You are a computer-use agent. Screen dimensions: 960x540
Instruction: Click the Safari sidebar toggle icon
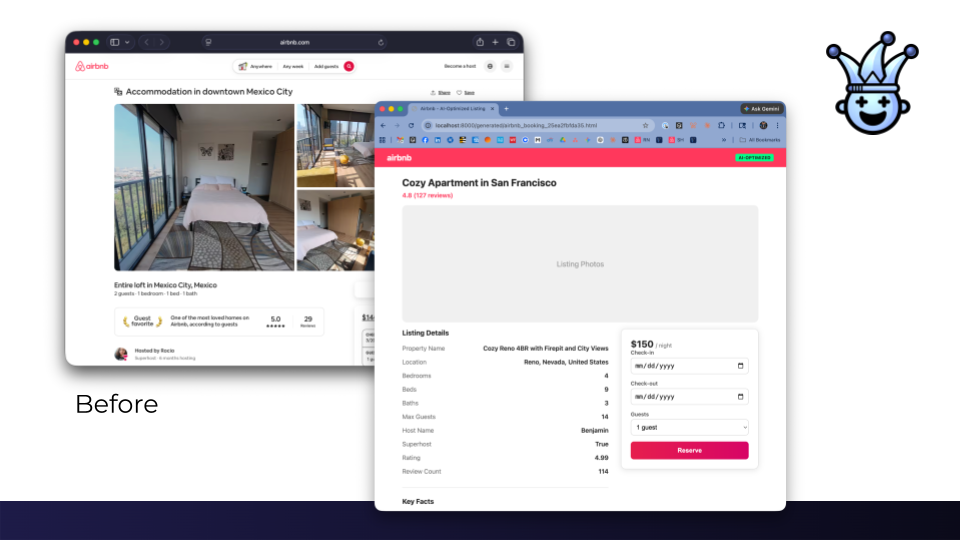point(115,42)
